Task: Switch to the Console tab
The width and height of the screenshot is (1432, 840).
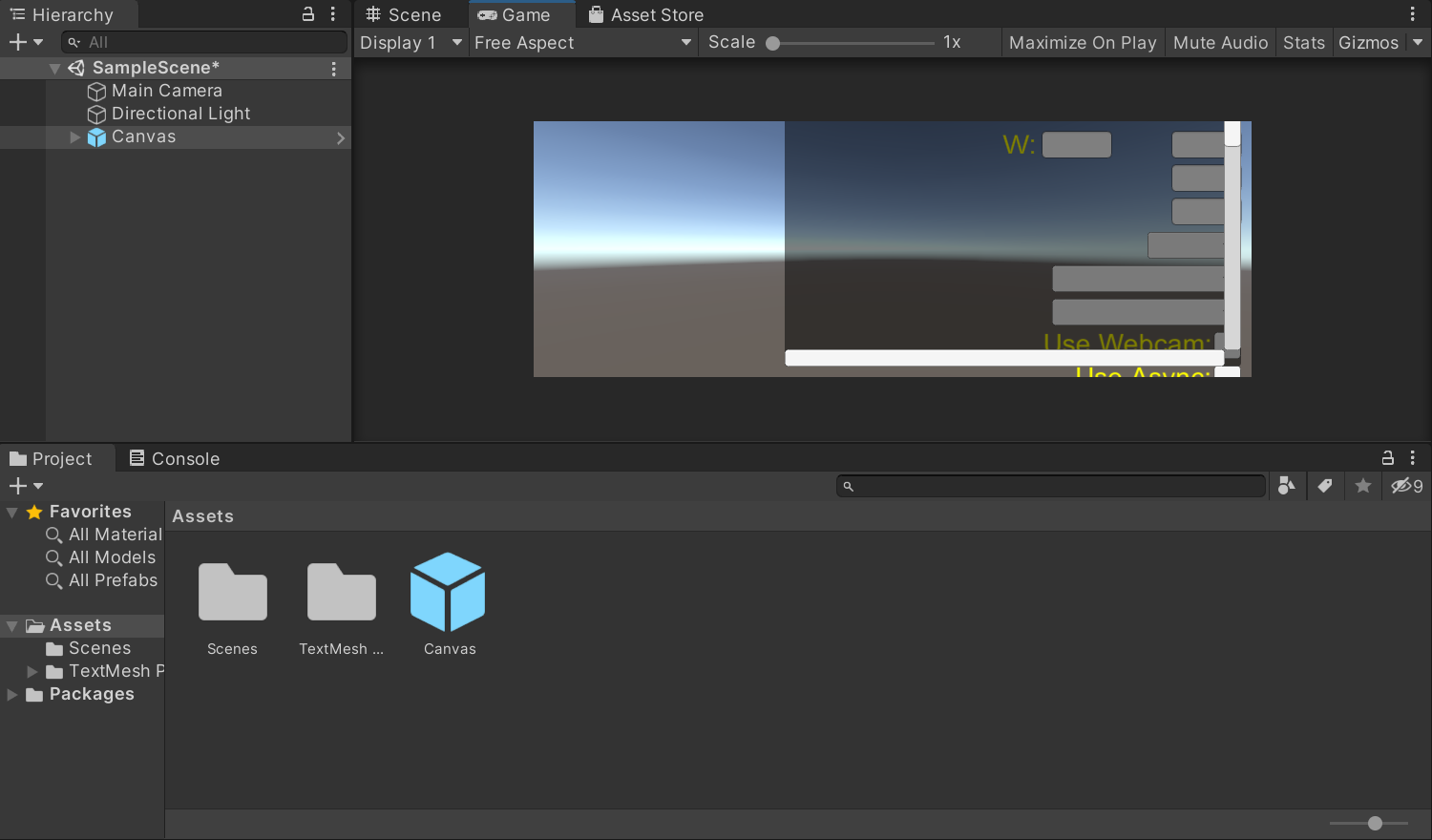Action: pos(175,459)
